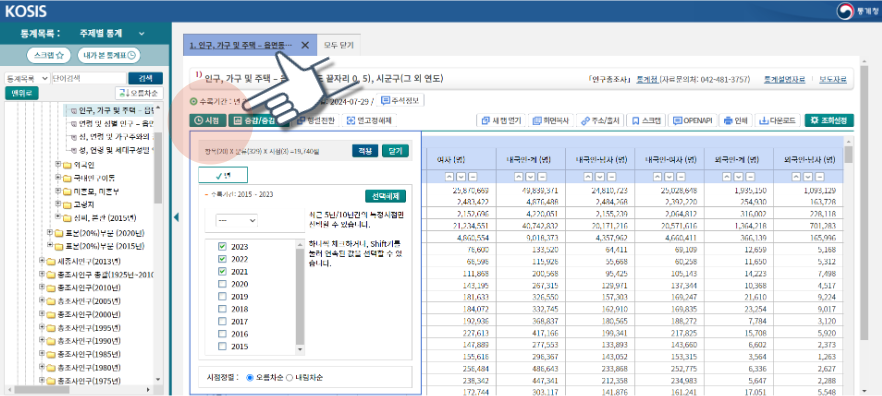
Task: Select 내림차순 radio for 시점정렬
Action: pyautogui.click(x=290, y=377)
